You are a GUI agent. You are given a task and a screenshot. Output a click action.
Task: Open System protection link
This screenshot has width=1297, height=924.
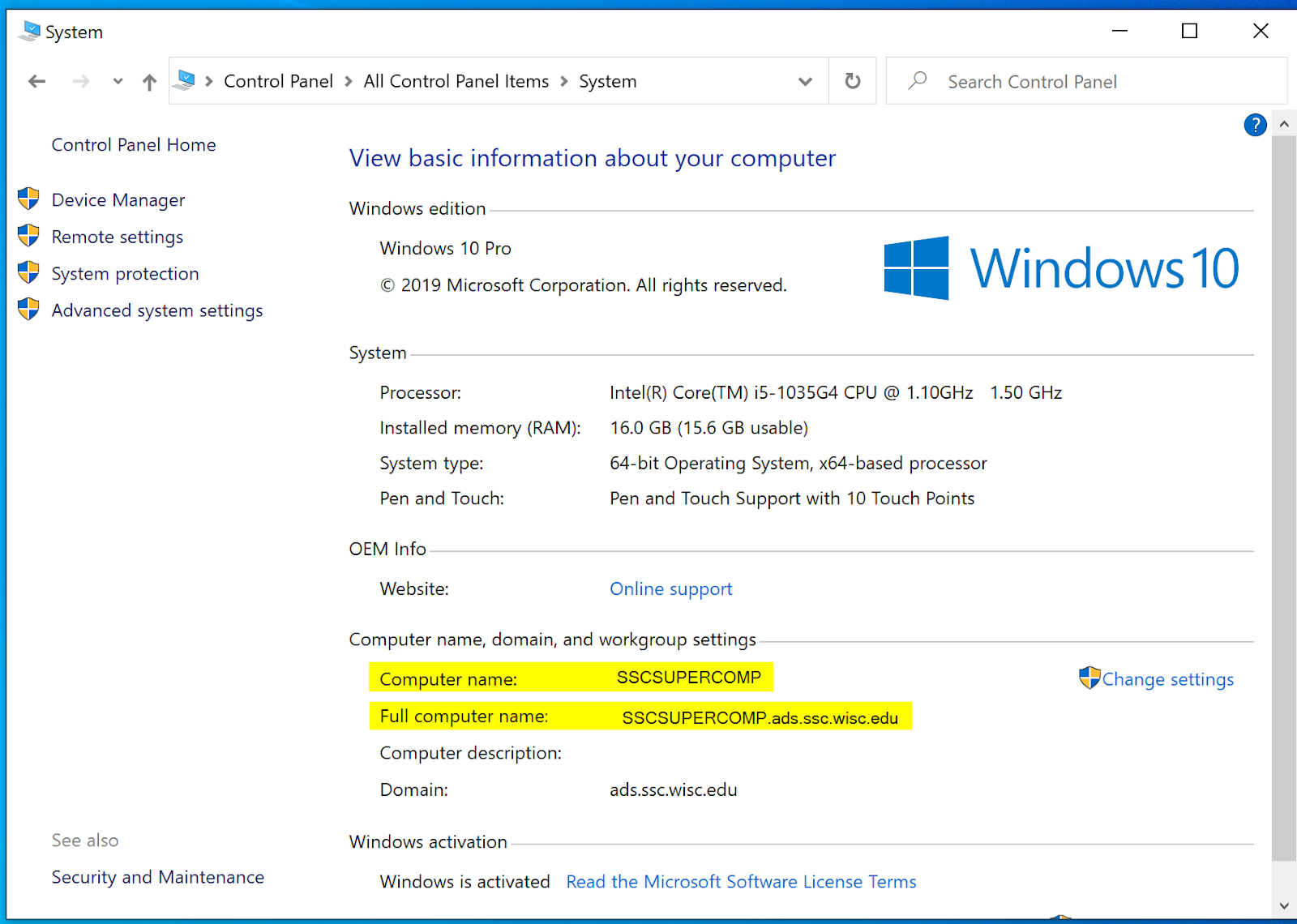tap(125, 274)
